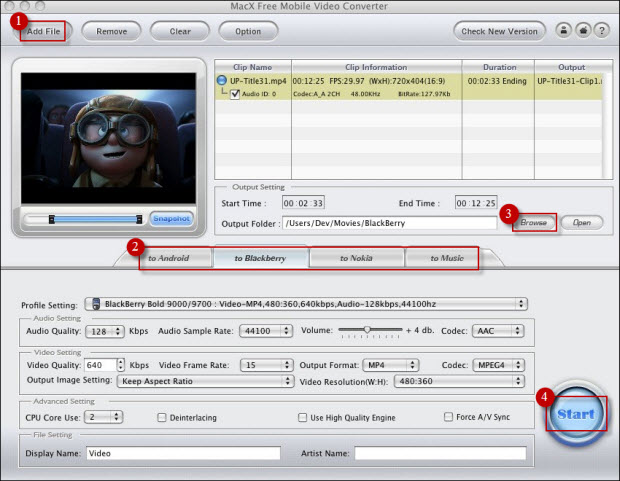Viewport: 620px width, 481px height.
Task: Open the Video Frame Rate 15 dropdown
Action: click(x=267, y=365)
